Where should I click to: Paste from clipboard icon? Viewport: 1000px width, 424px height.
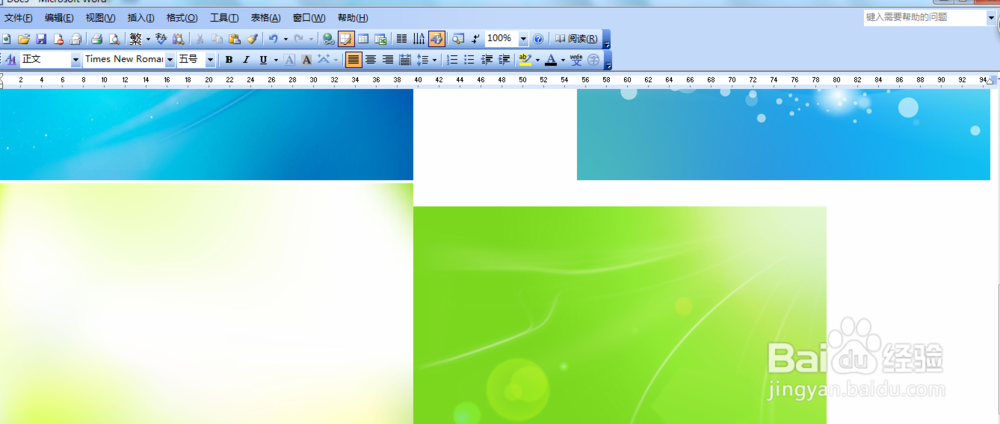pos(234,40)
